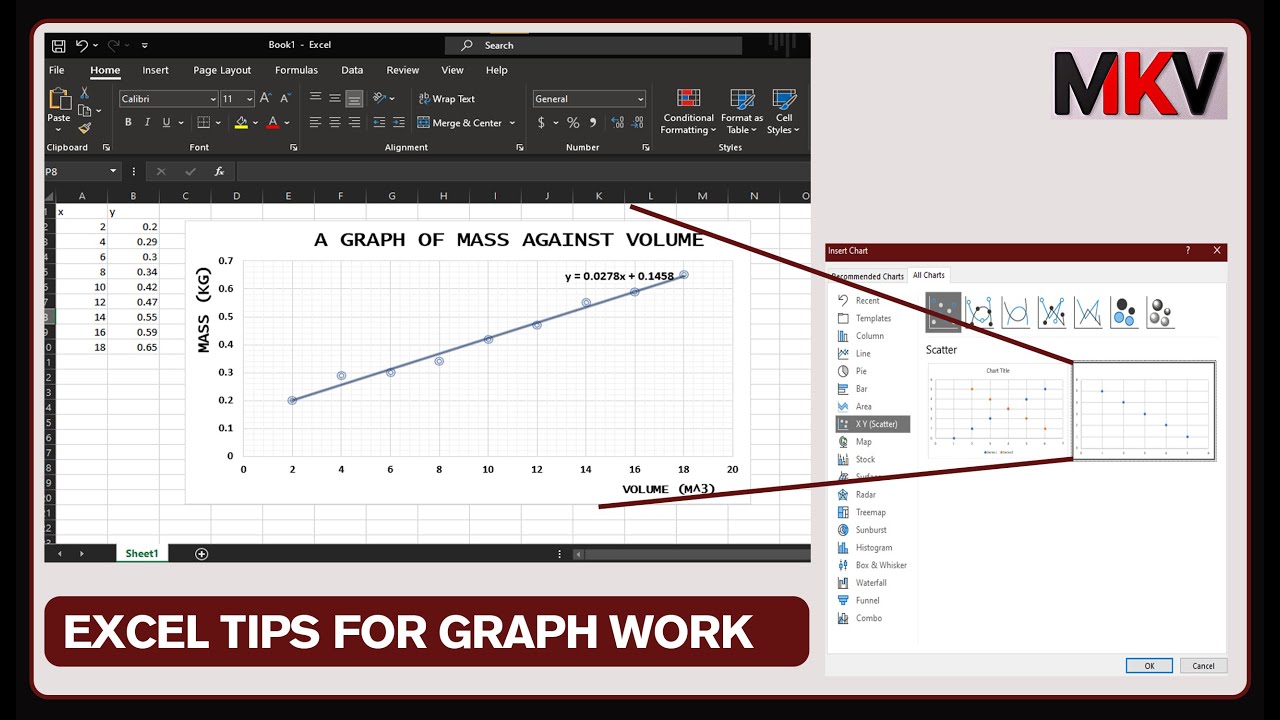Viewport: 1280px width, 720px height.
Task: Click Align Left icon in Alignment group
Action: click(315, 122)
